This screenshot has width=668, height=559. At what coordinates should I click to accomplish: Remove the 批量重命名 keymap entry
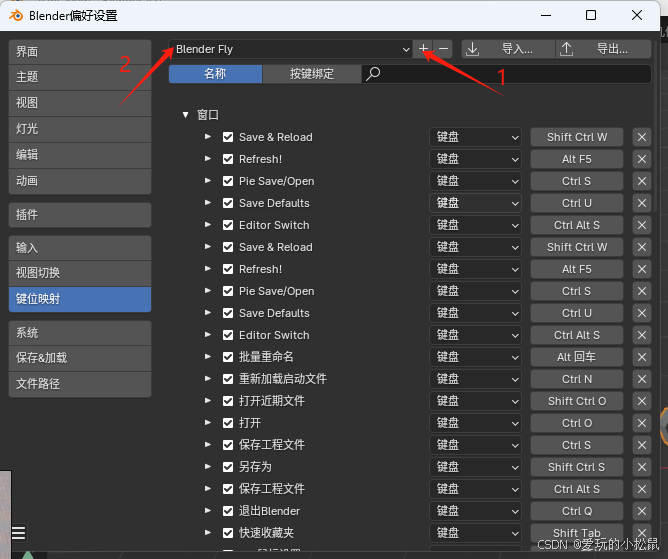[x=642, y=357]
